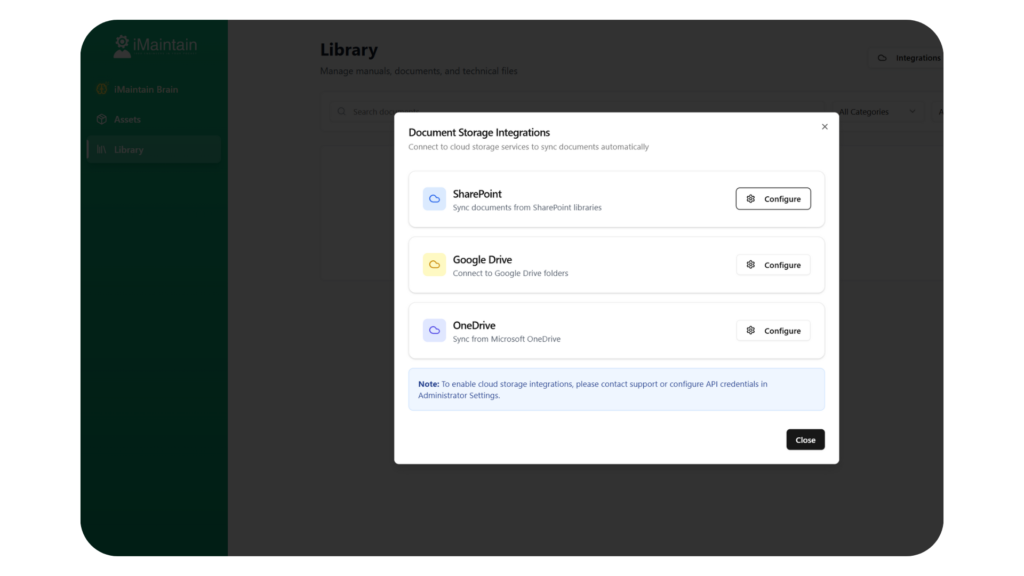
Task: Open iMaintain Brain from the sidebar
Action: pyautogui.click(x=145, y=90)
